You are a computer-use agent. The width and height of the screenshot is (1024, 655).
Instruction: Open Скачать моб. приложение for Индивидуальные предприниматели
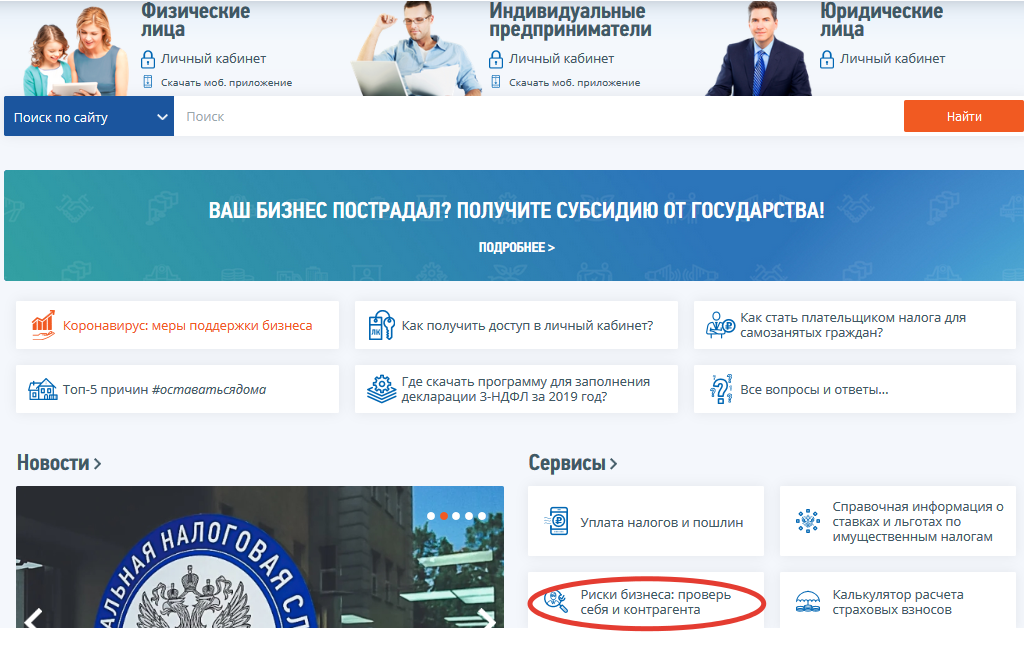(575, 82)
